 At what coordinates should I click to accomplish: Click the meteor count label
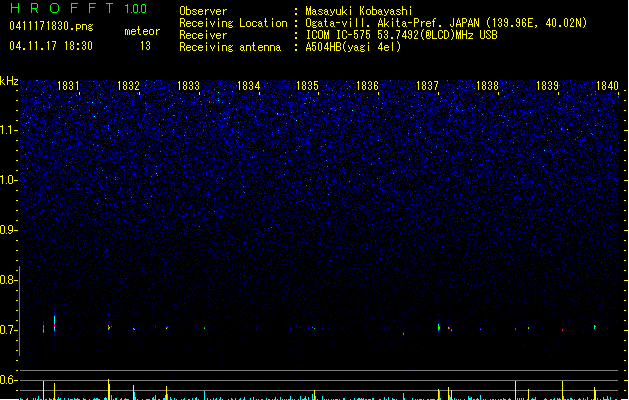(x=142, y=31)
